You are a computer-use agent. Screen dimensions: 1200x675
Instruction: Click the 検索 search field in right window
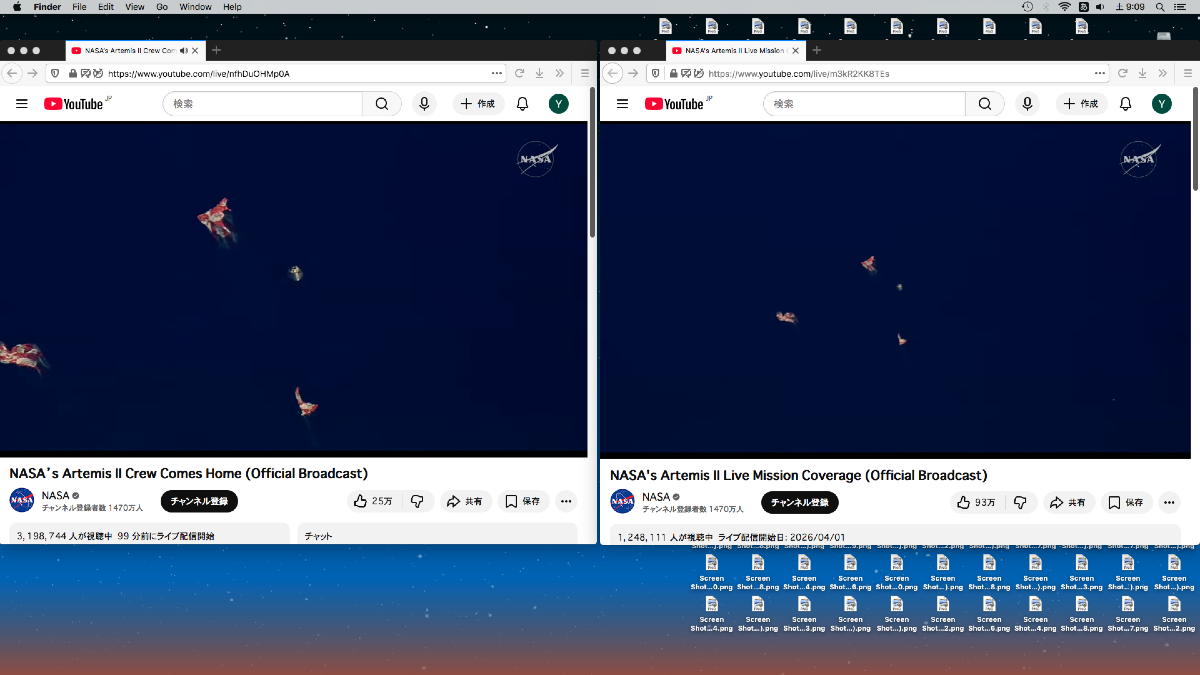[864, 103]
